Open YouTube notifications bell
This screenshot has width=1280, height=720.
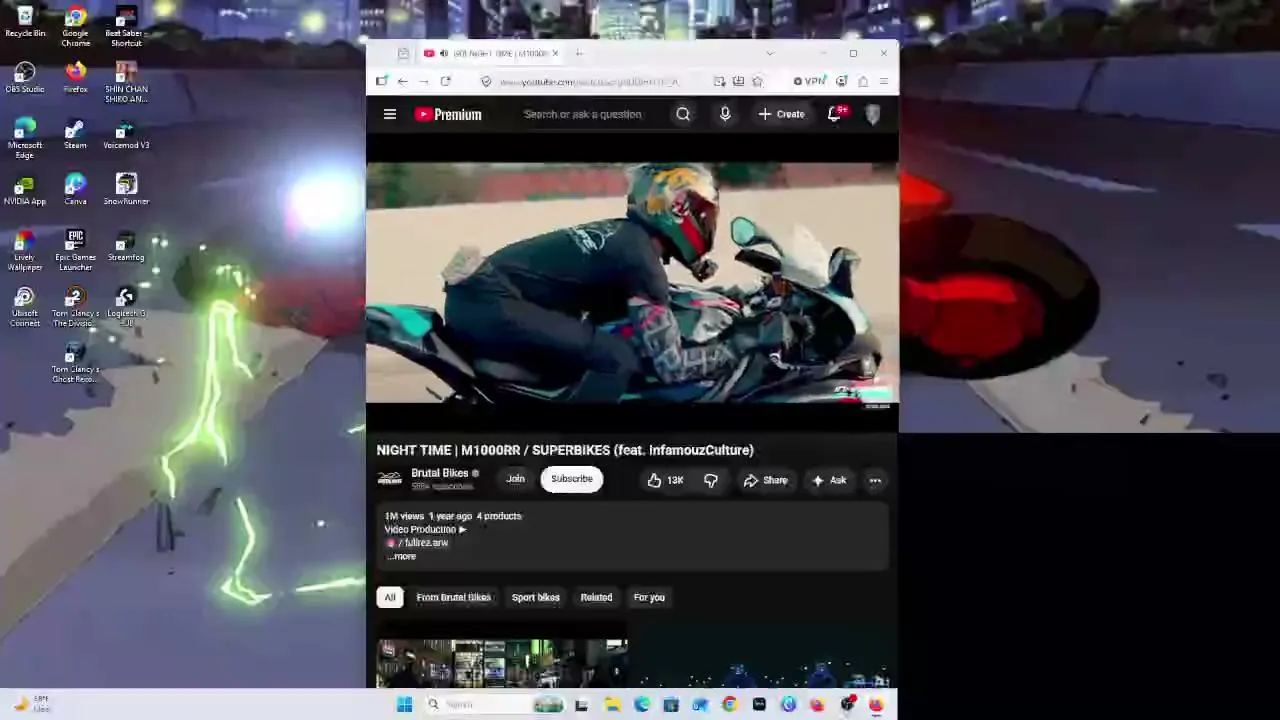(x=835, y=114)
